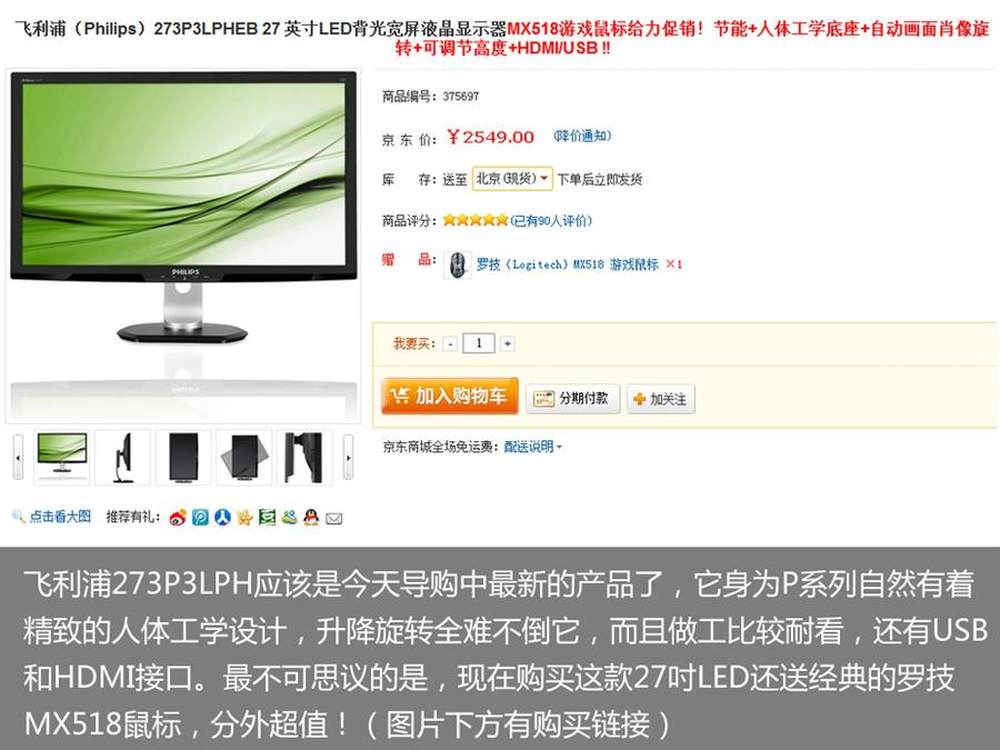Share product via the email envelope icon
This screenshot has width=1000, height=750.
click(x=334, y=518)
